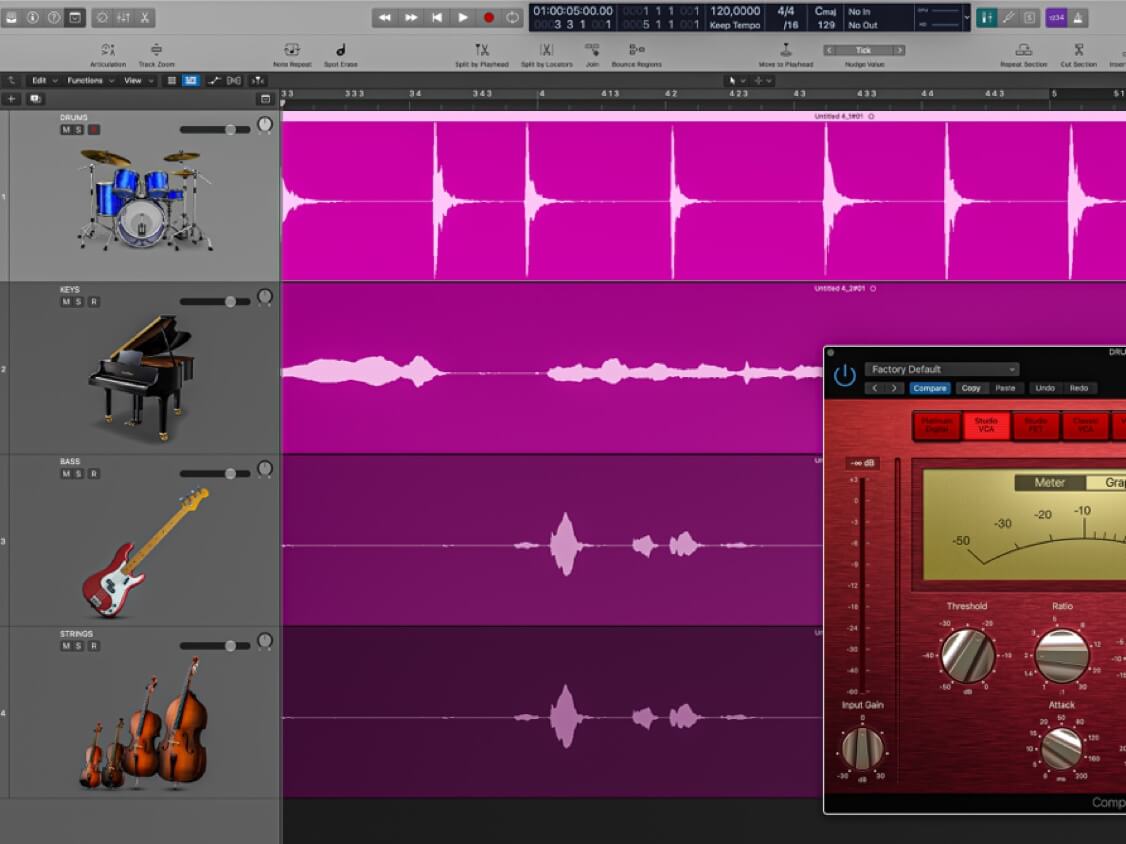The height and width of the screenshot is (844, 1126).
Task: Record-enable the STRINGS track
Action: pos(93,646)
